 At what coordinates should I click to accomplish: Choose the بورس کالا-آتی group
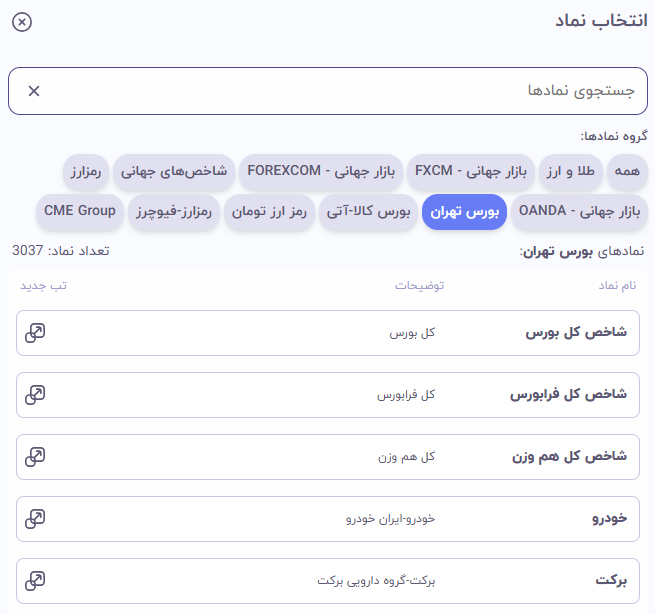coord(370,211)
